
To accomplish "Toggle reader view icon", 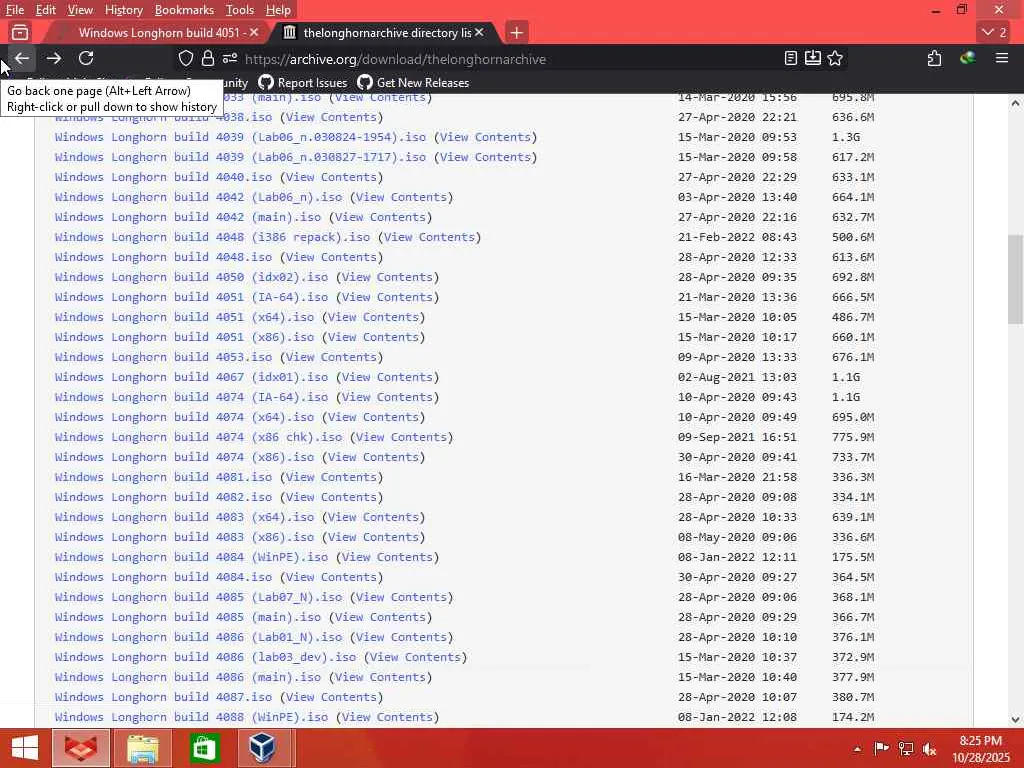I will click(x=791, y=59).
